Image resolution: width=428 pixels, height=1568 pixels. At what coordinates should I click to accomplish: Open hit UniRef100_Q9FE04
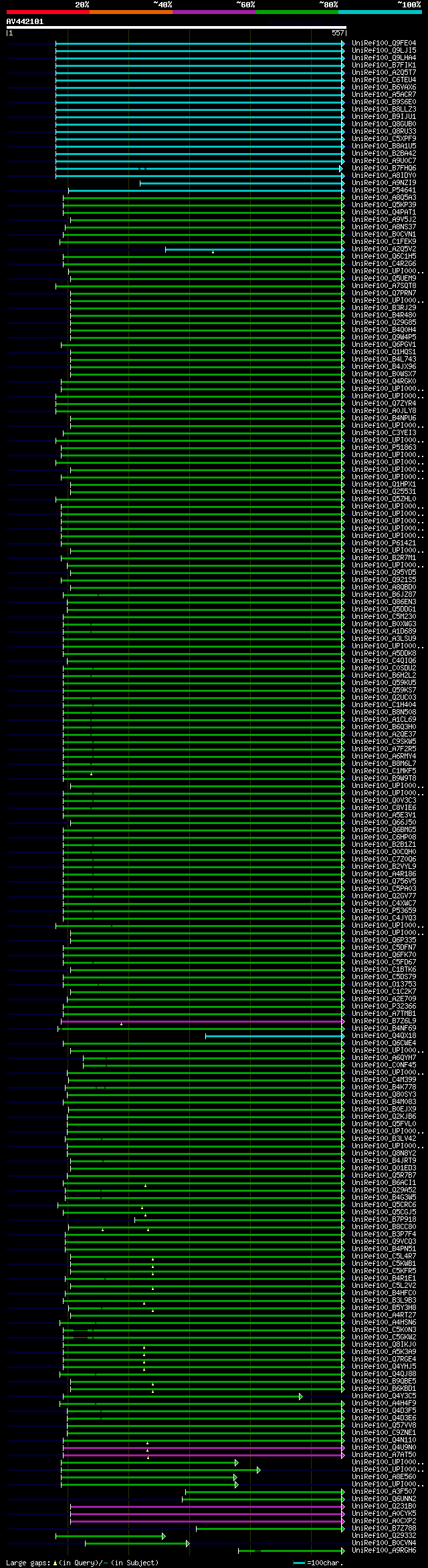coord(384,43)
